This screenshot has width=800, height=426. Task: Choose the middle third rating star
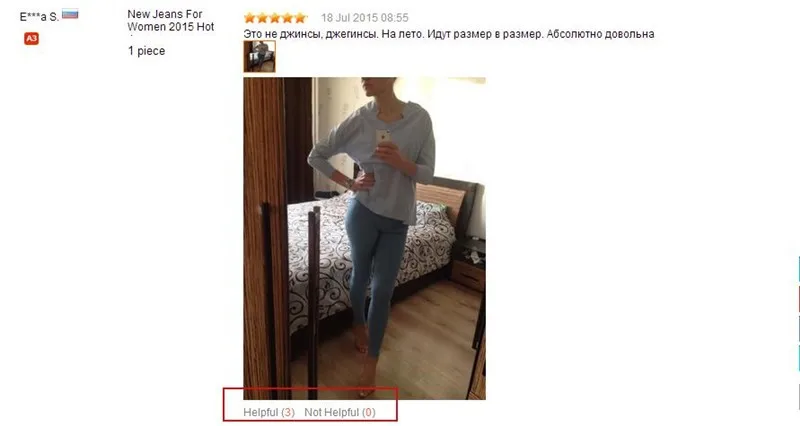click(275, 18)
